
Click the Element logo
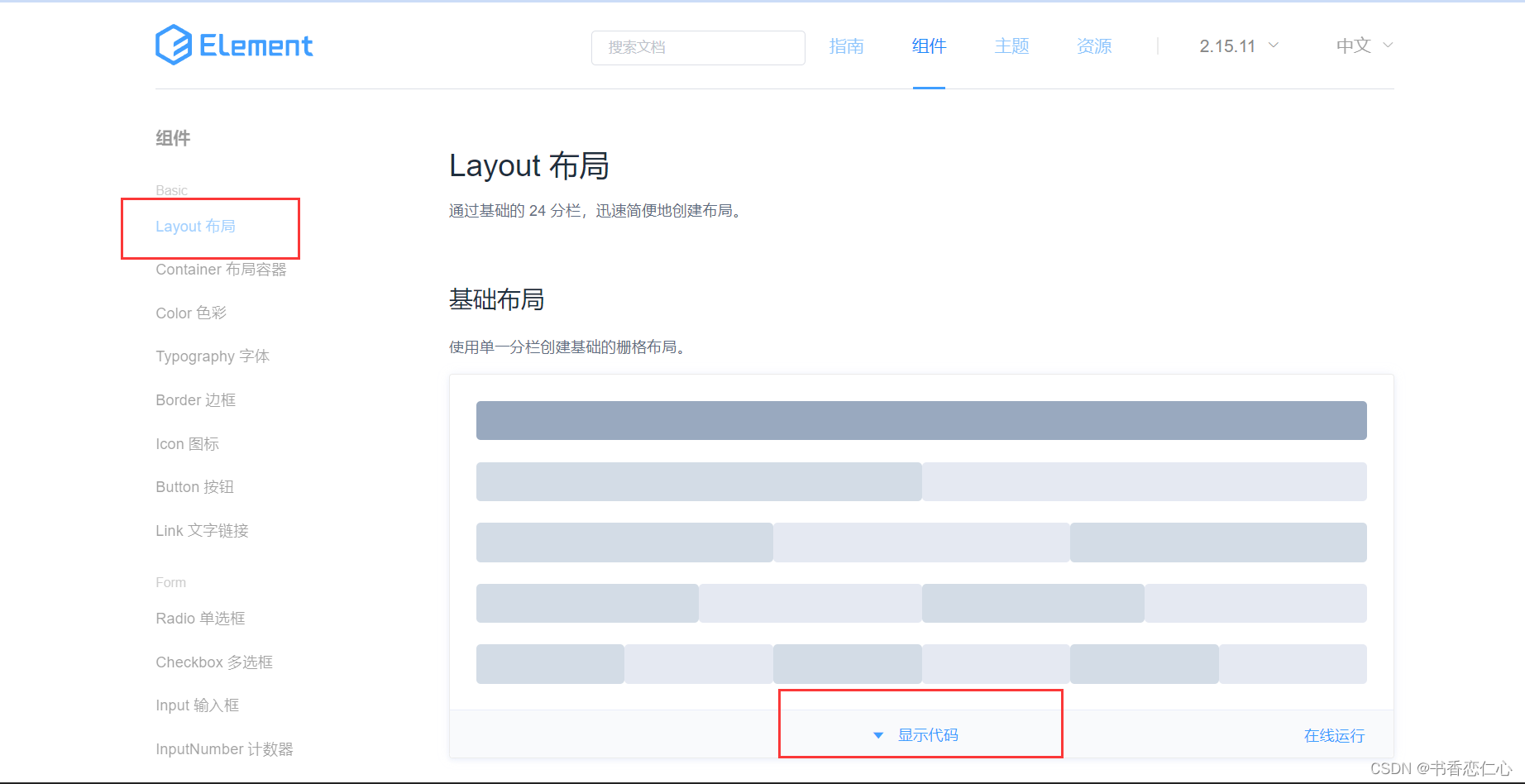tap(234, 45)
